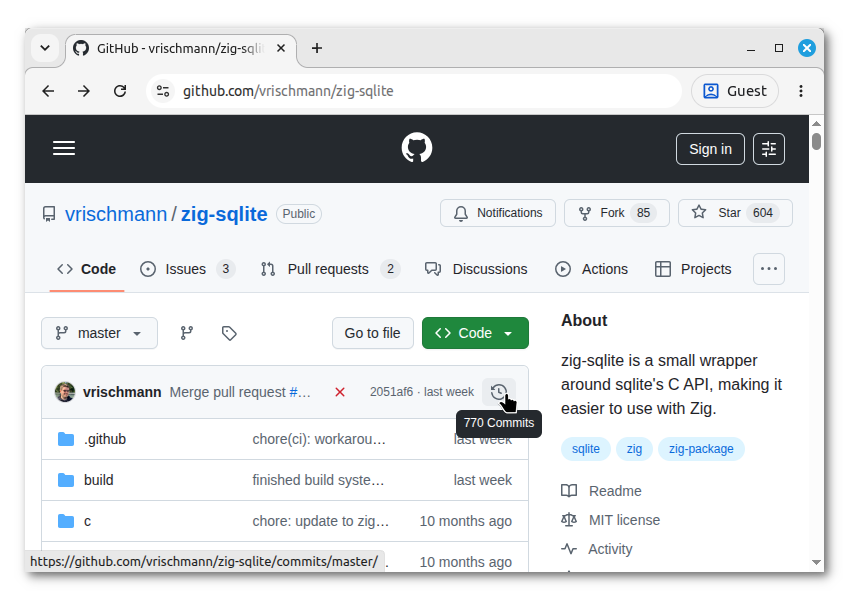Click vrischmann's avatar in commit row
This screenshot has height=600, width=850.
click(65, 391)
